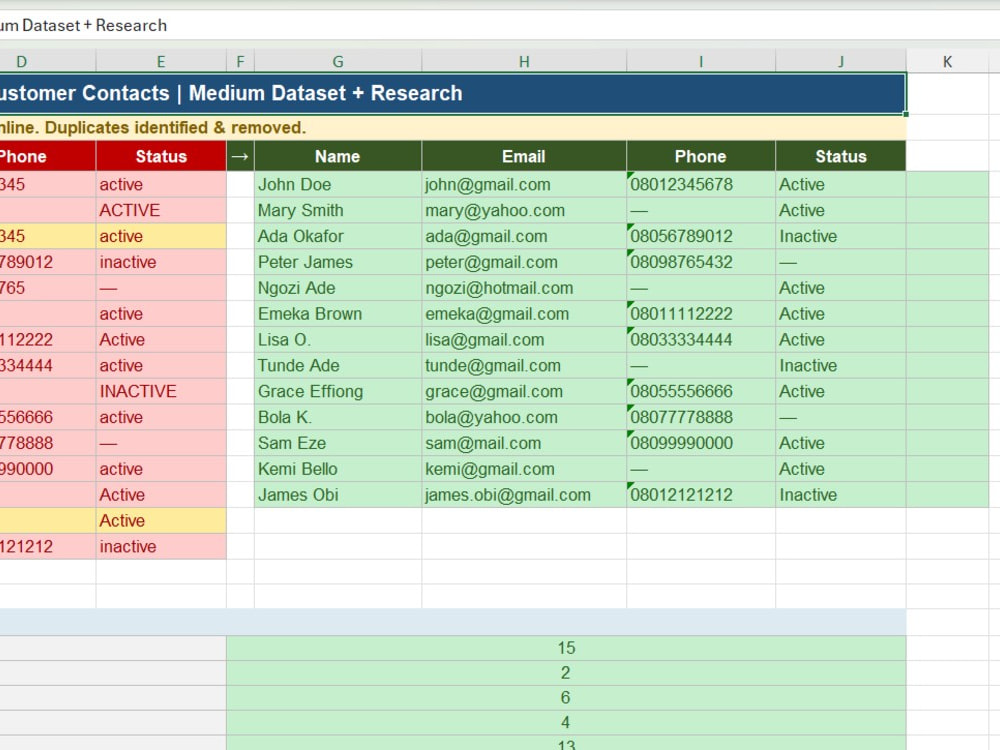Viewport: 1000px width, 750px height.
Task: Select phone cell 08012121212
Action: click(701, 494)
